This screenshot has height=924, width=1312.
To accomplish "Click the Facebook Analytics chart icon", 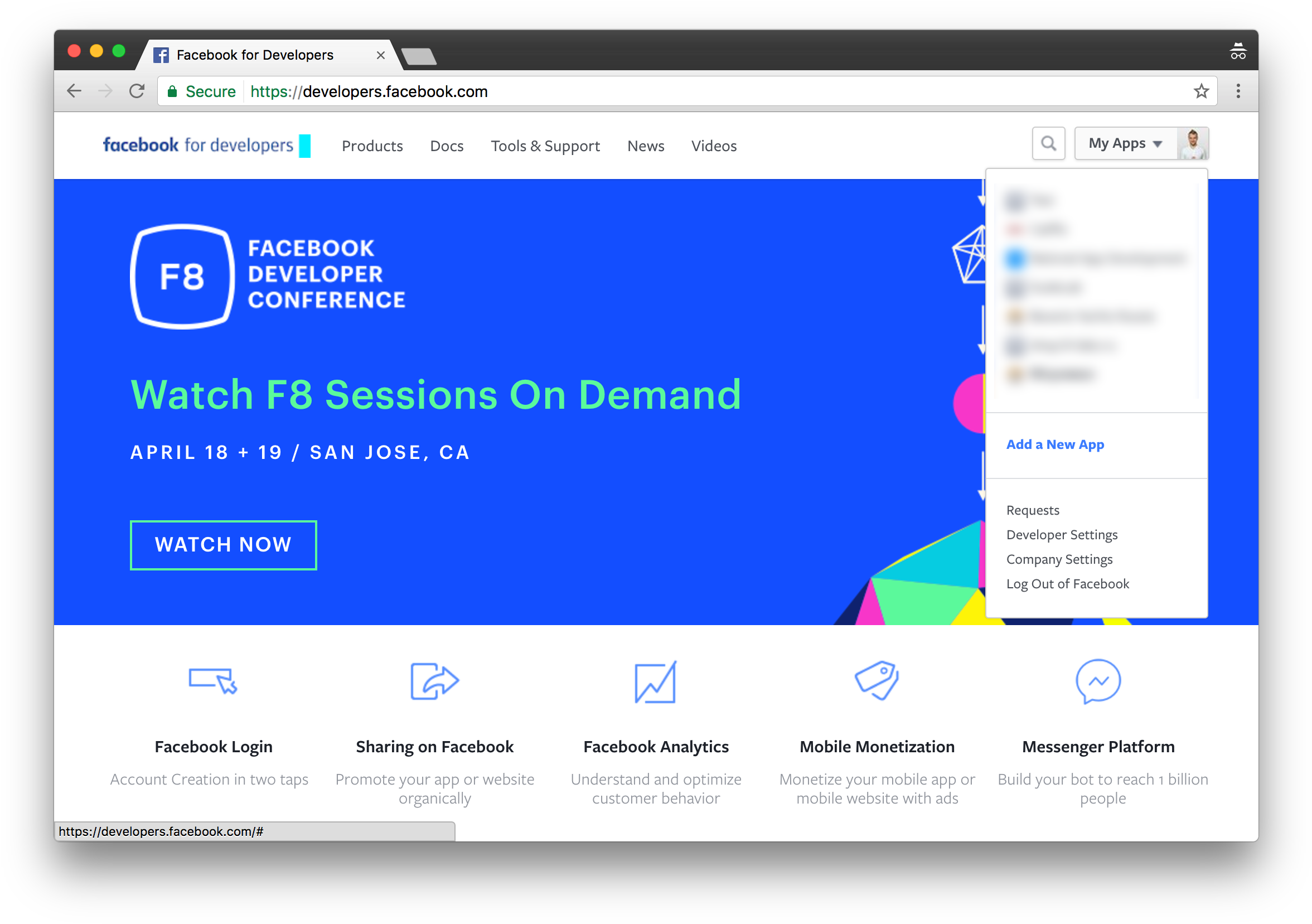I will [655, 682].
